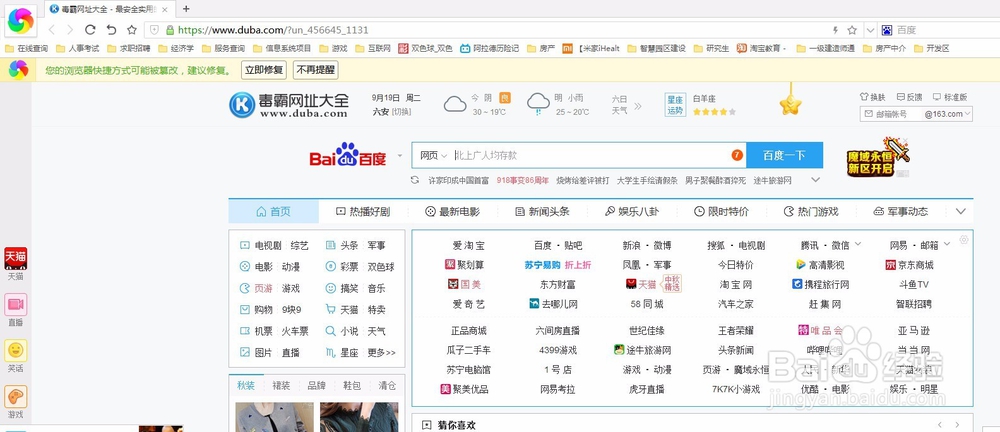Open the search engine switch arrow beside Baidu logo
The width and height of the screenshot is (1000, 432).
pyautogui.click(x=400, y=155)
